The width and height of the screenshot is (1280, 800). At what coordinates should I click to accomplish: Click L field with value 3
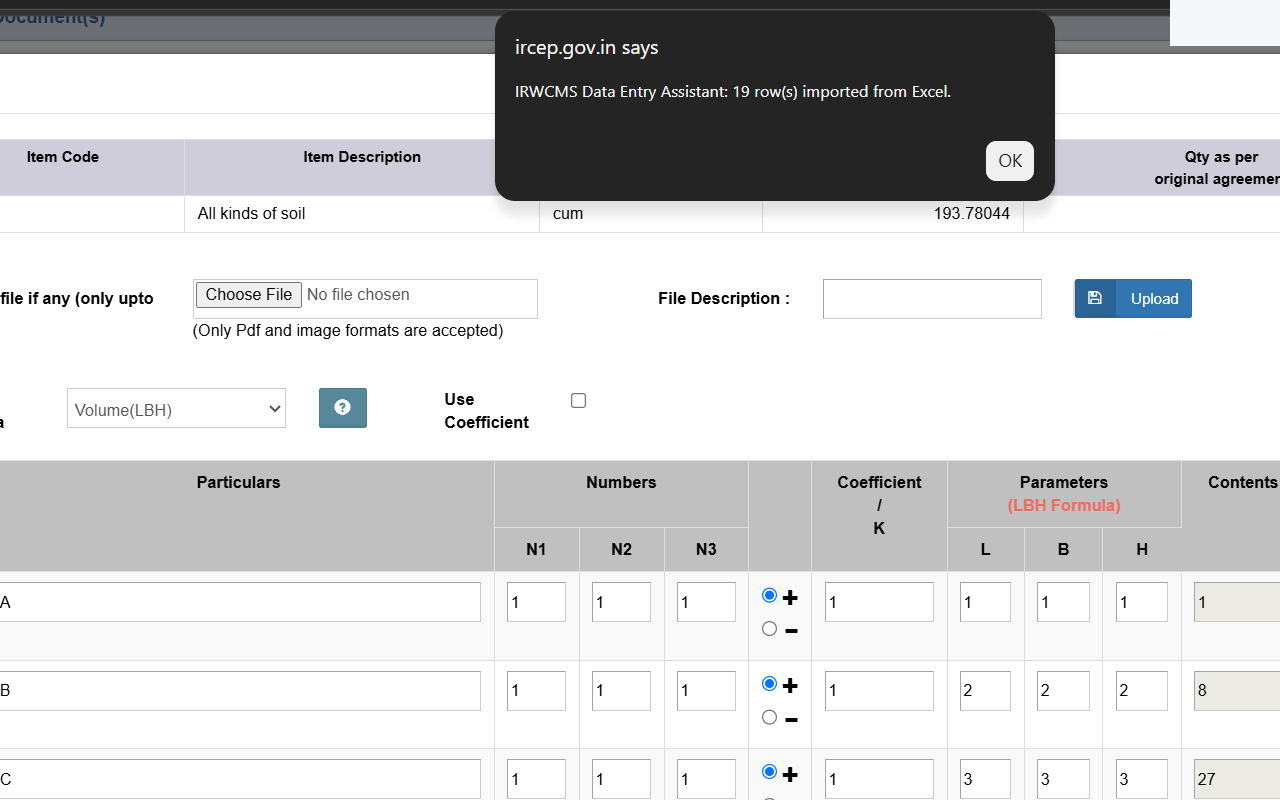(985, 779)
